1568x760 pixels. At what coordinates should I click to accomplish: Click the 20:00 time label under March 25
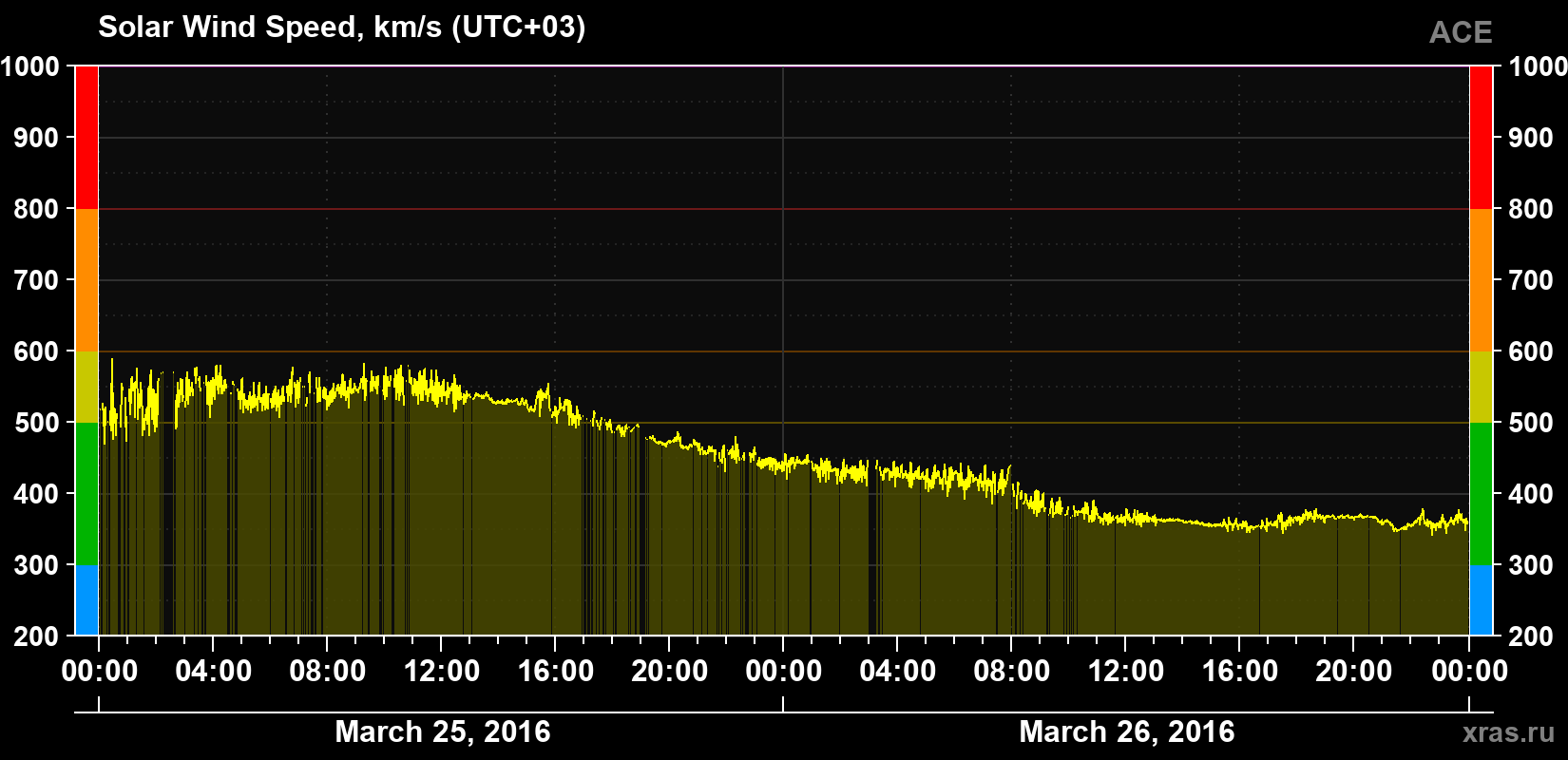669,671
